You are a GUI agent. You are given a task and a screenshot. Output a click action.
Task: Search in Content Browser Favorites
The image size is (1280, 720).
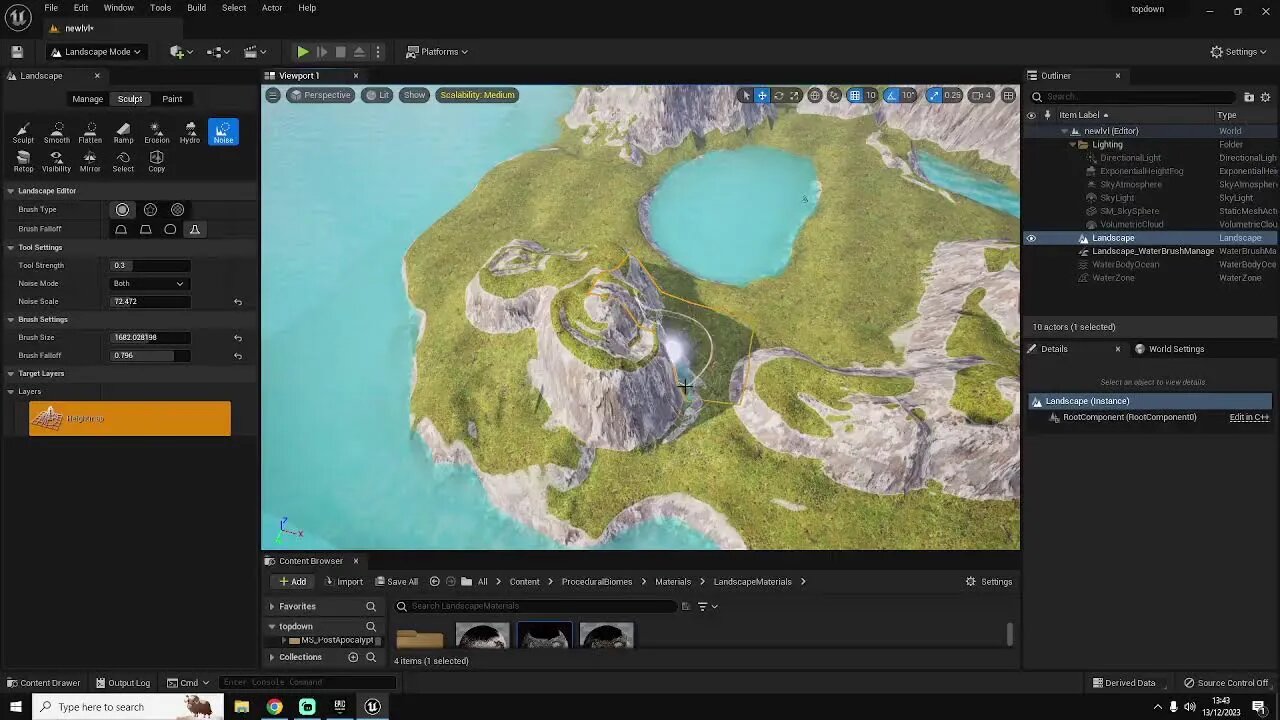click(x=371, y=606)
